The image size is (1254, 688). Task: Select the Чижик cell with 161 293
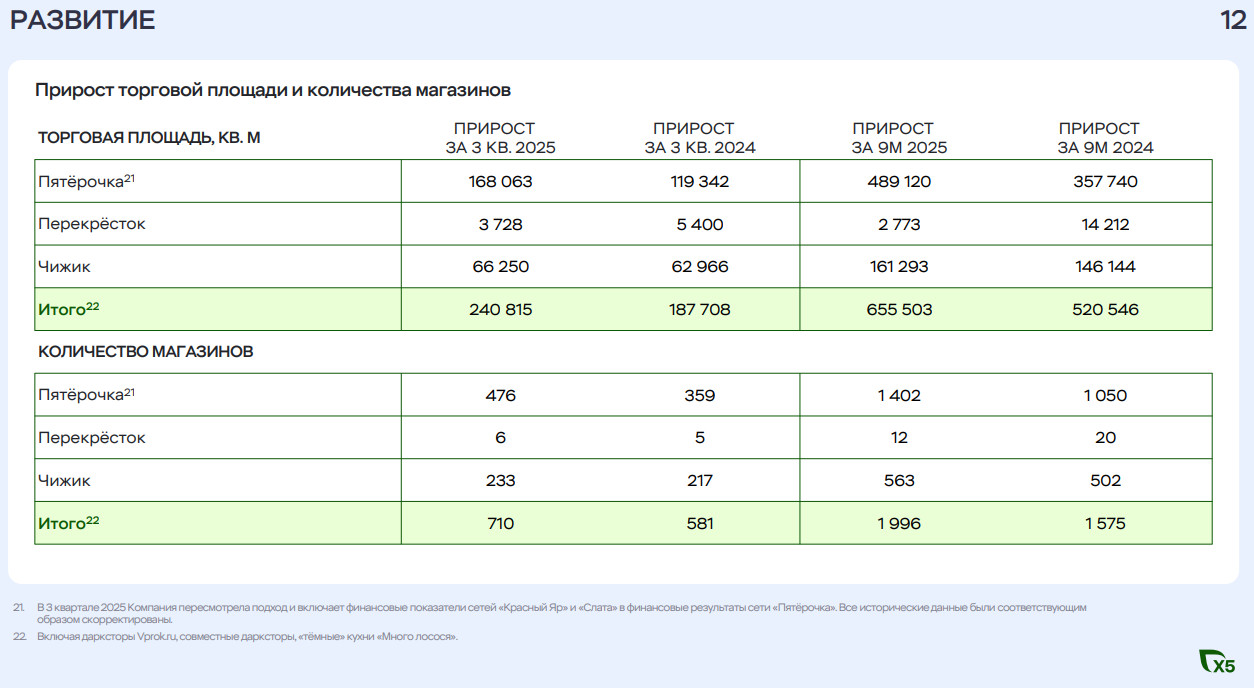(899, 267)
